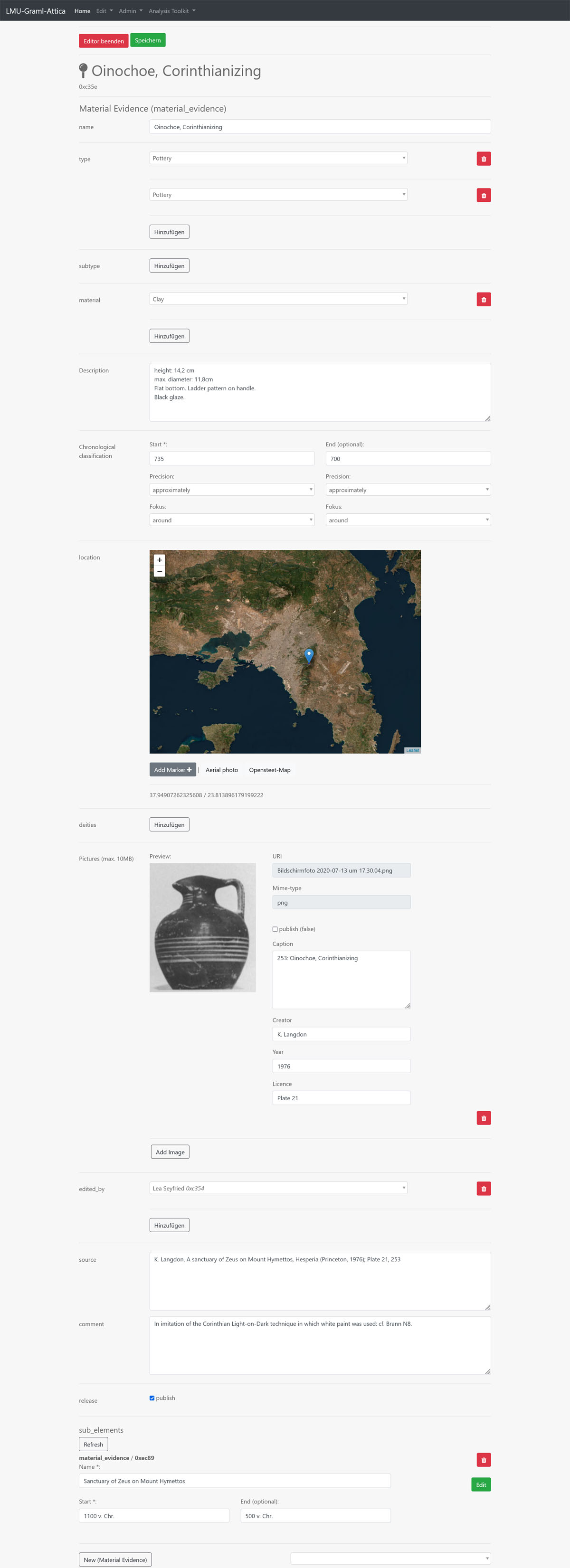Delete the second Pottery type entry
This screenshot has width=570, height=1568.
(x=484, y=195)
